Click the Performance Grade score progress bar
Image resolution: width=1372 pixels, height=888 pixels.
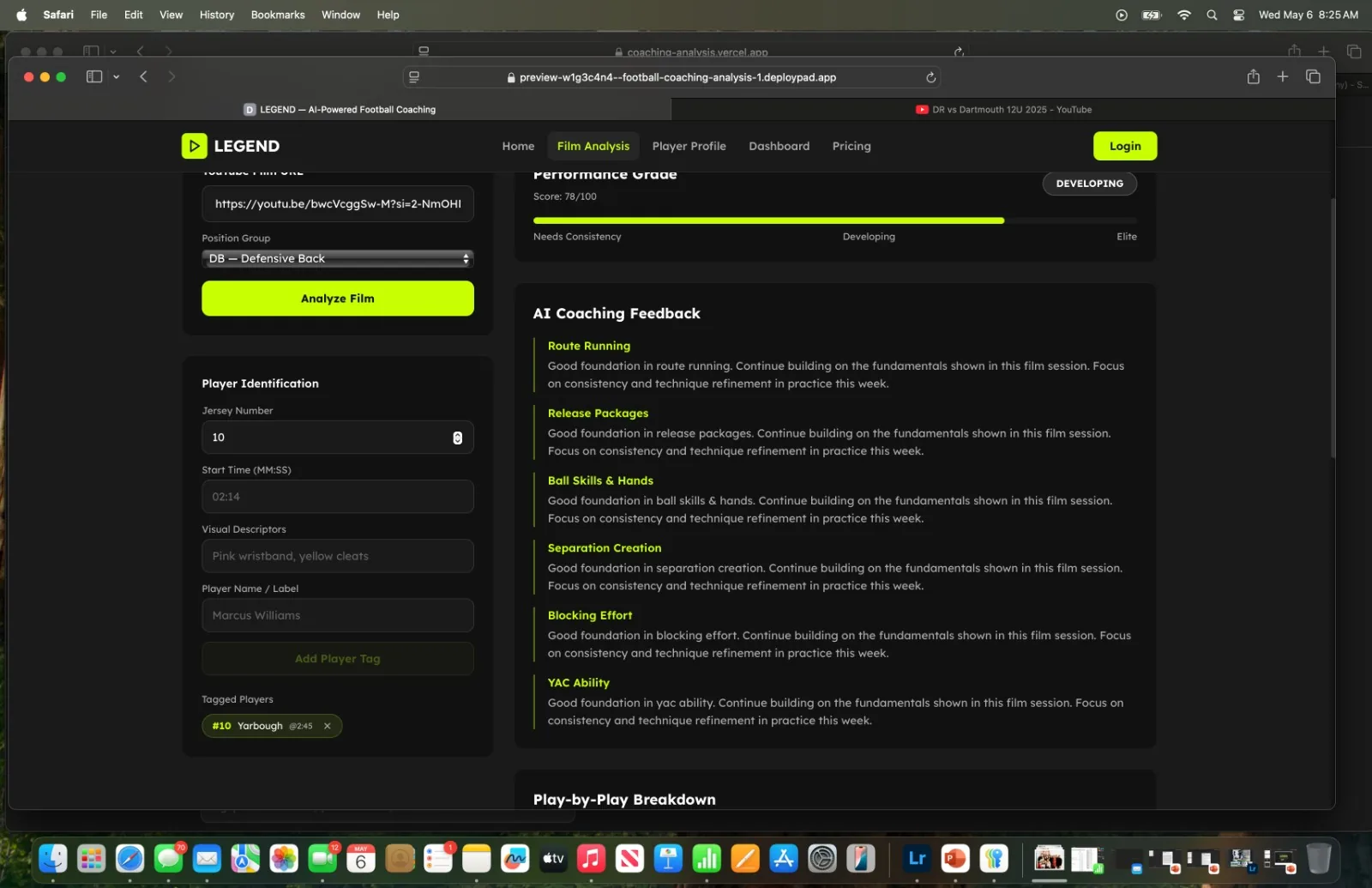835,220
